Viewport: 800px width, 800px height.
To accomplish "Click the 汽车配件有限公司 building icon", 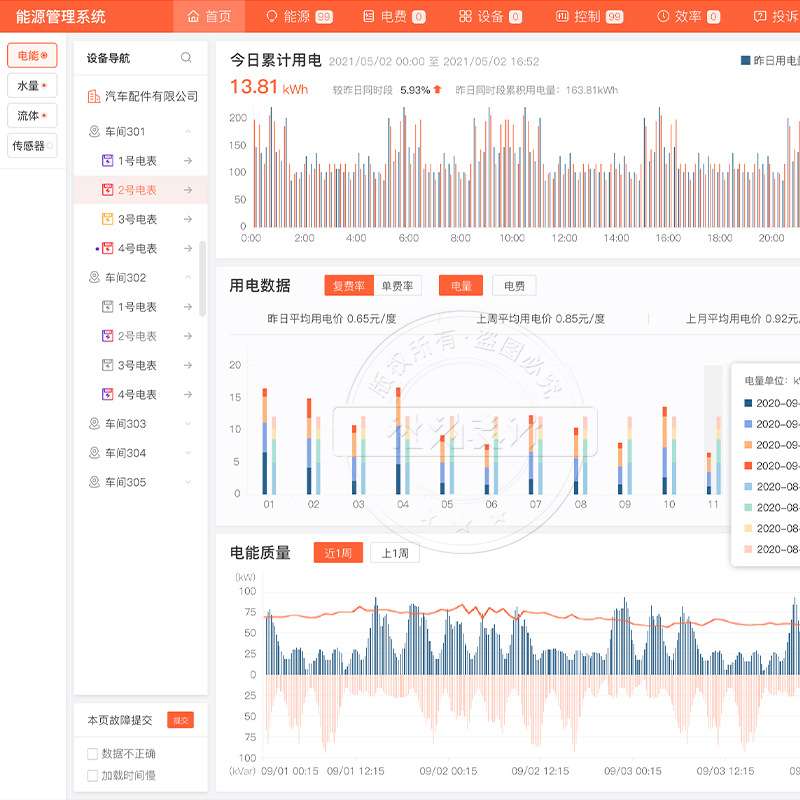I will click(x=94, y=96).
